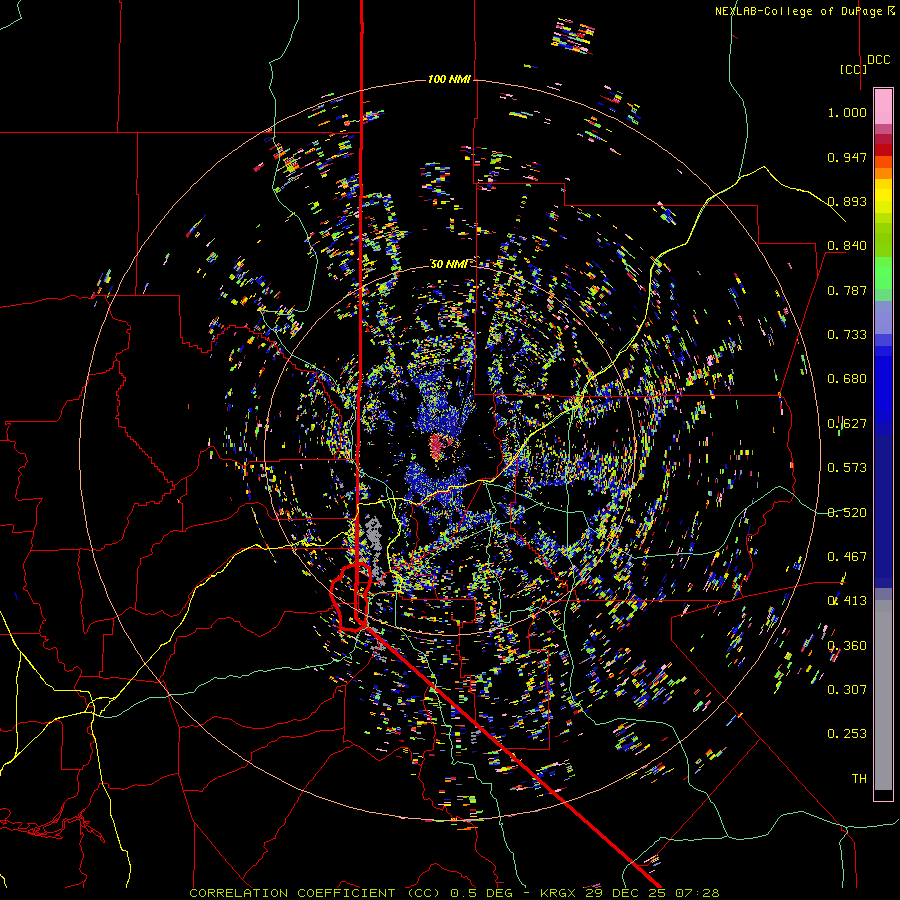The image size is (900, 900).
Task: Select the 0.627 legend value
Action: point(847,424)
